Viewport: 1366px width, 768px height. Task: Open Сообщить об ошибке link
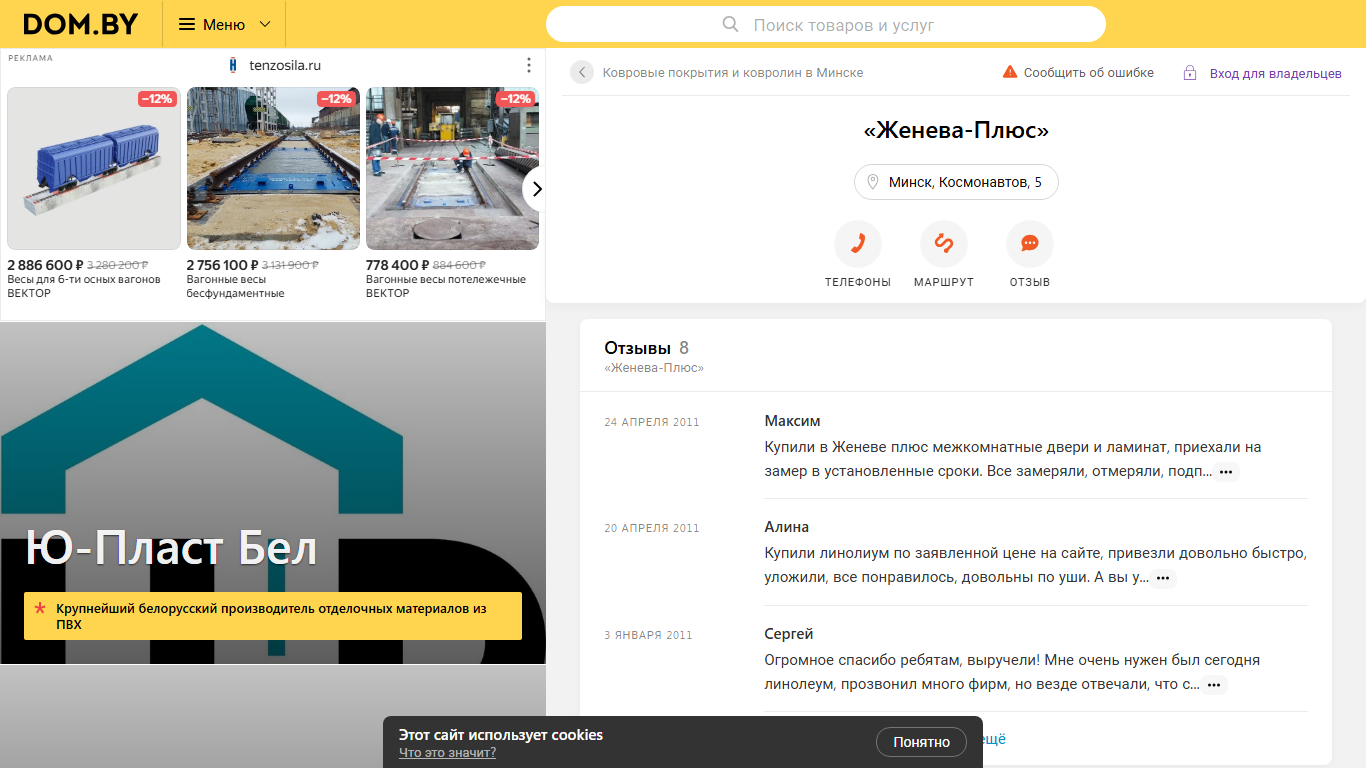1089,72
